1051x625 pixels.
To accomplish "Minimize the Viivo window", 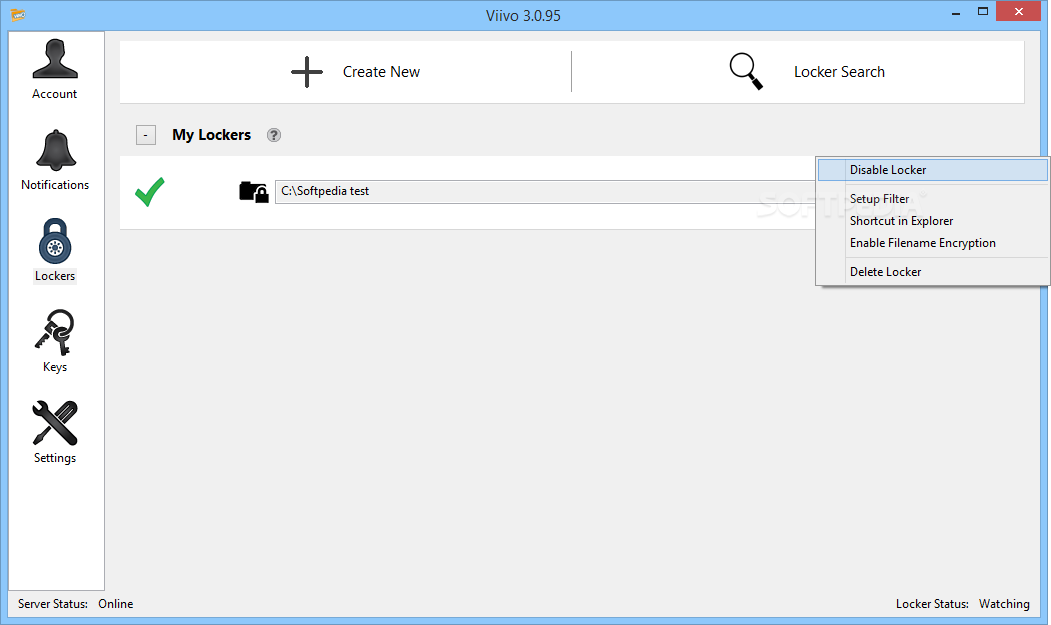I will click(x=956, y=12).
